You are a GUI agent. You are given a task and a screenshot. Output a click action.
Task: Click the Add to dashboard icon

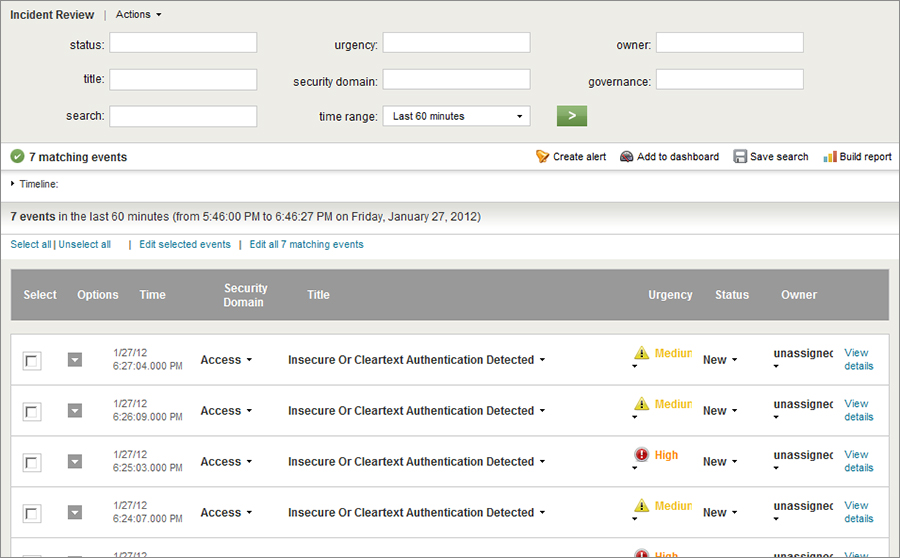click(627, 157)
